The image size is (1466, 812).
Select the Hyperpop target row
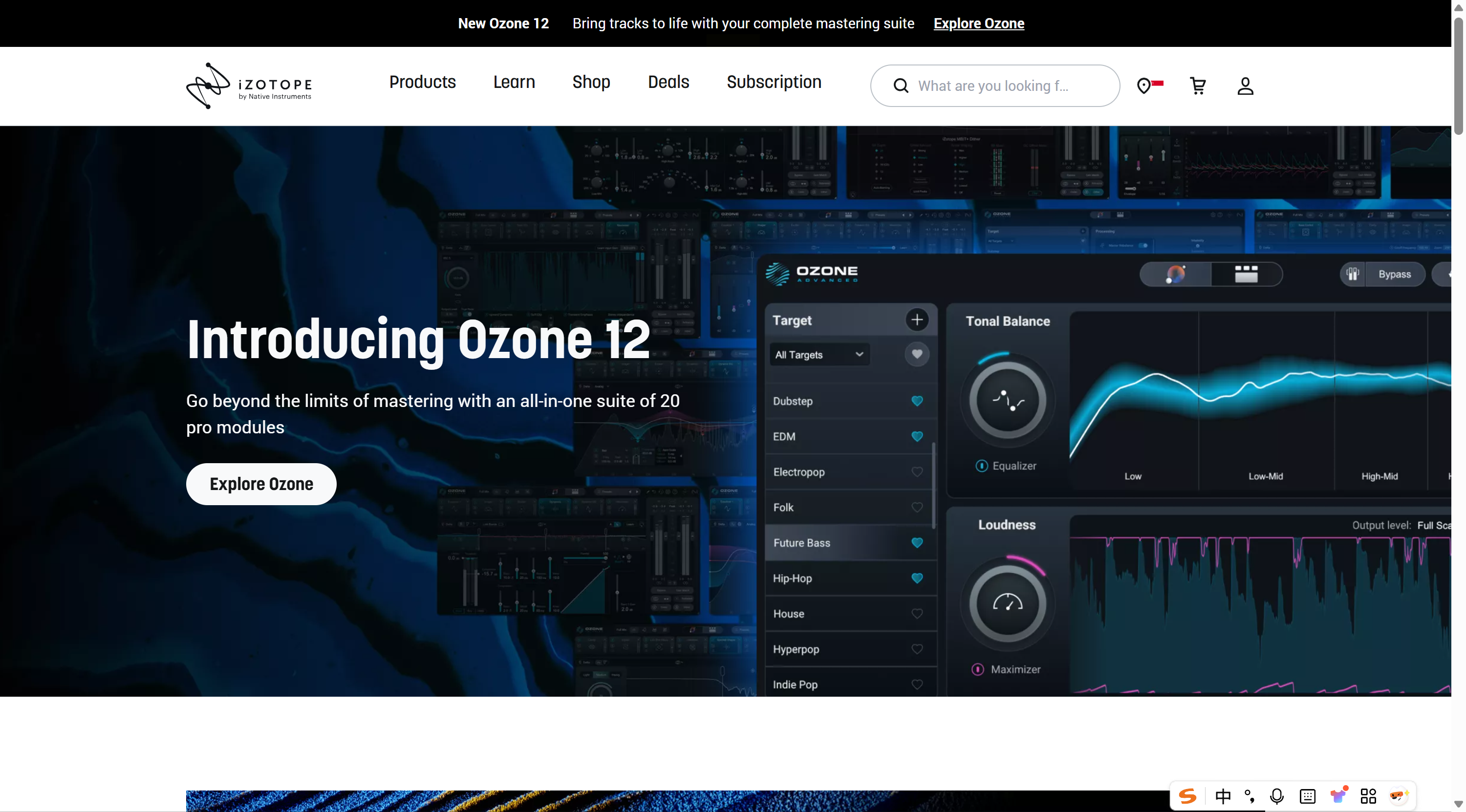click(851, 649)
